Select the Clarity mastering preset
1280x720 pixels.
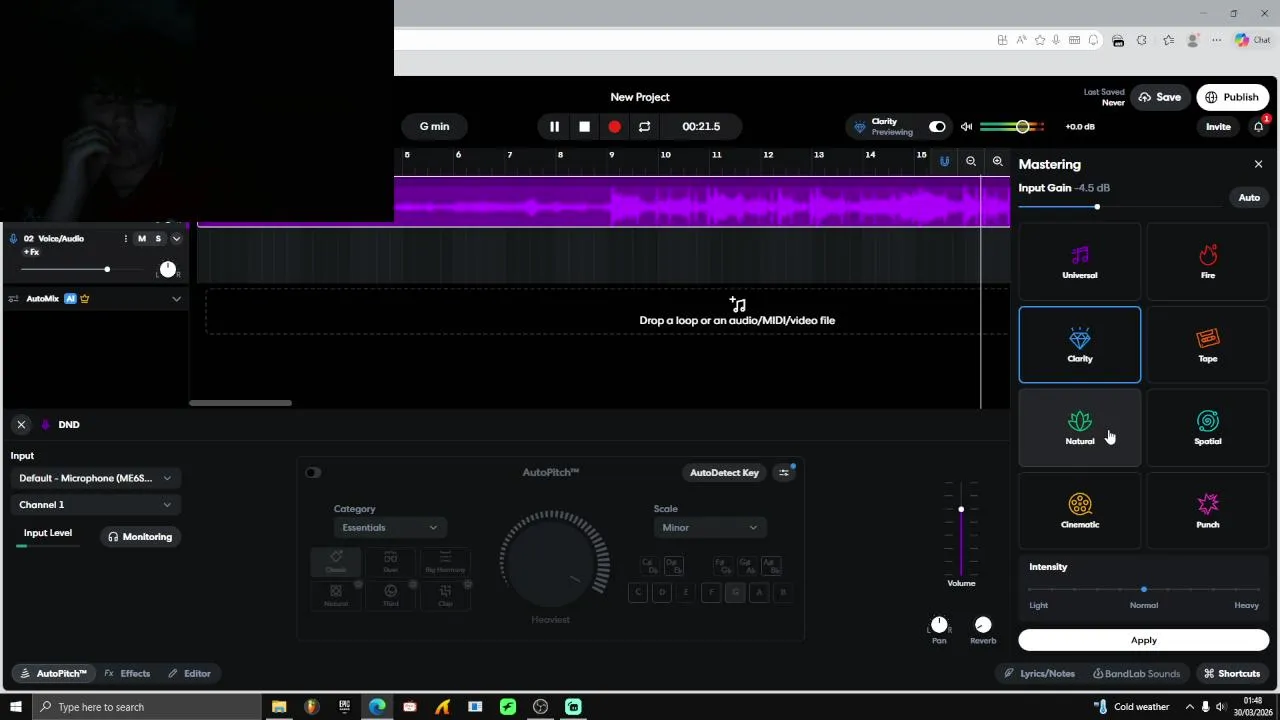click(x=1079, y=345)
